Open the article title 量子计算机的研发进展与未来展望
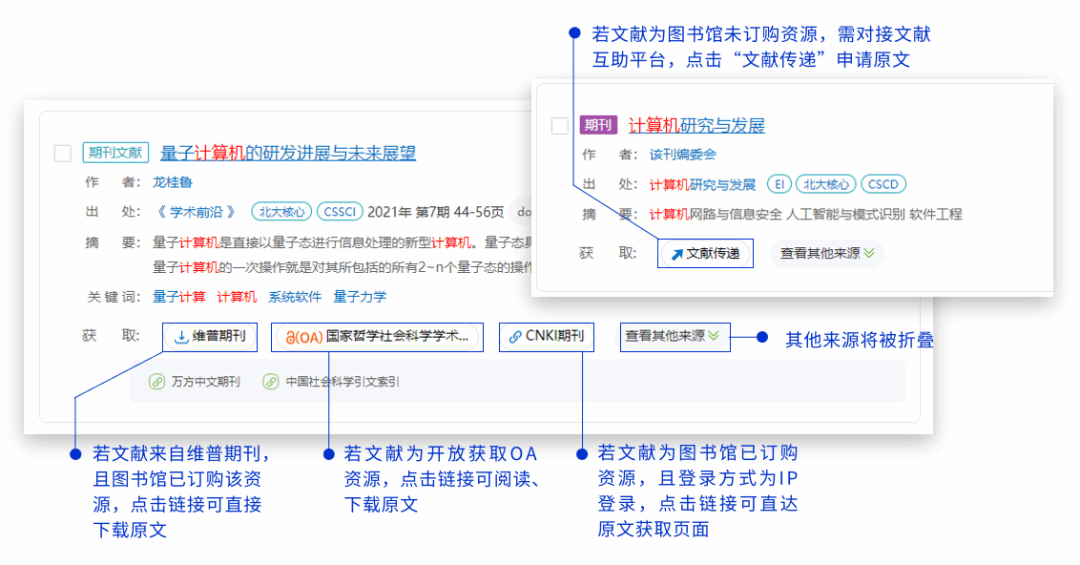 click(x=288, y=153)
